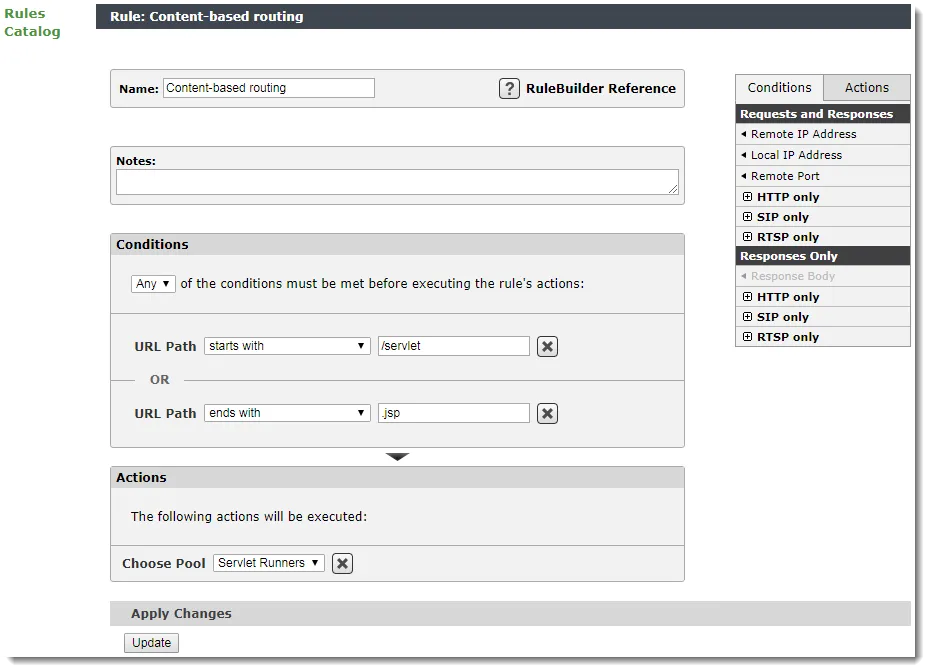Expand HTTP only under Requests and Responses
The width and height of the screenshot is (930, 672).
[747, 197]
